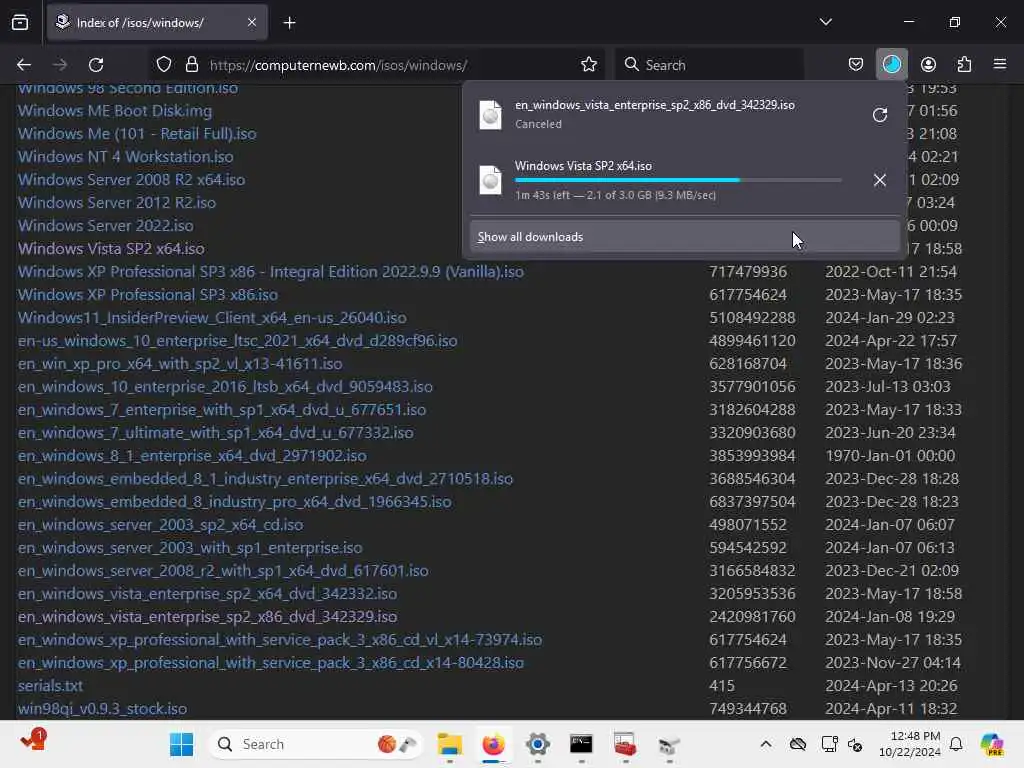
Task: Reload the current page
Action: 96,65
